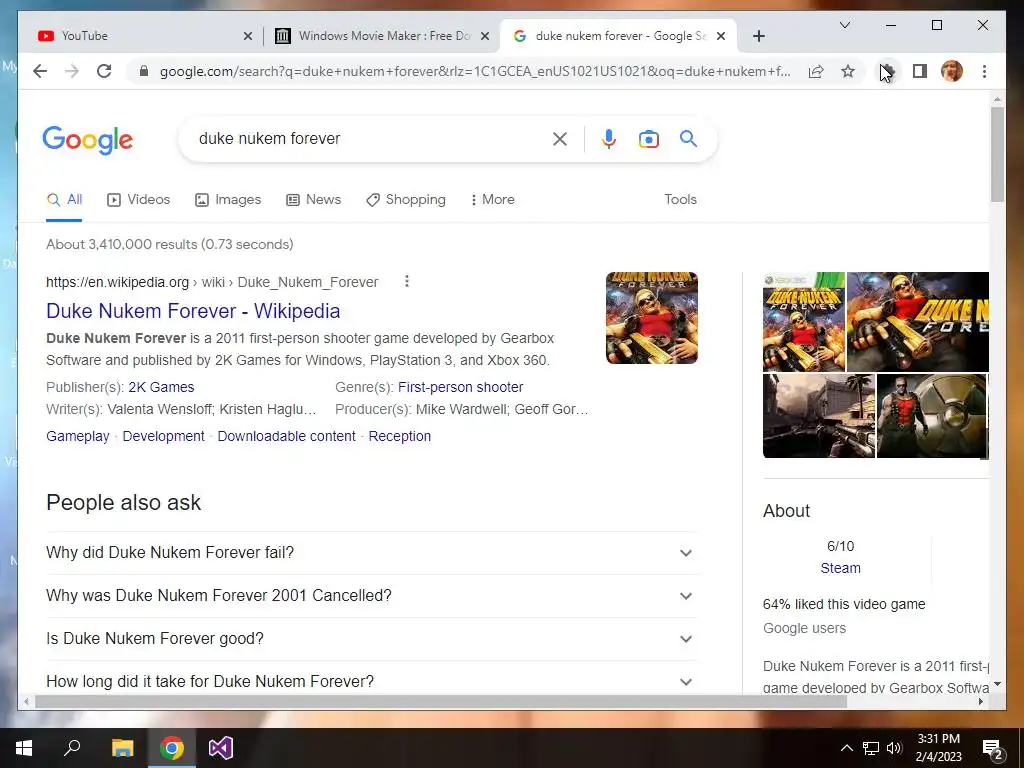Image resolution: width=1024 pixels, height=768 pixels.
Task: Bookmark this page with the star icon
Action: [848, 71]
